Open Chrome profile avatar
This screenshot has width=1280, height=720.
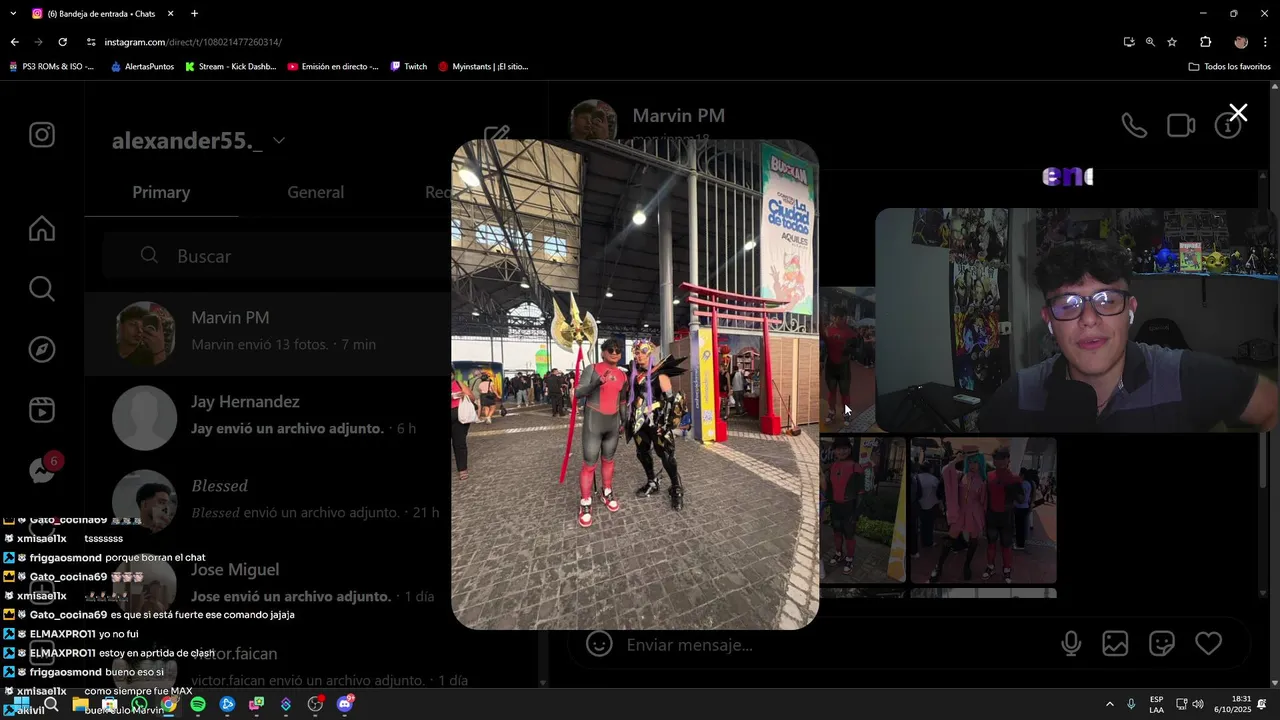(1241, 42)
